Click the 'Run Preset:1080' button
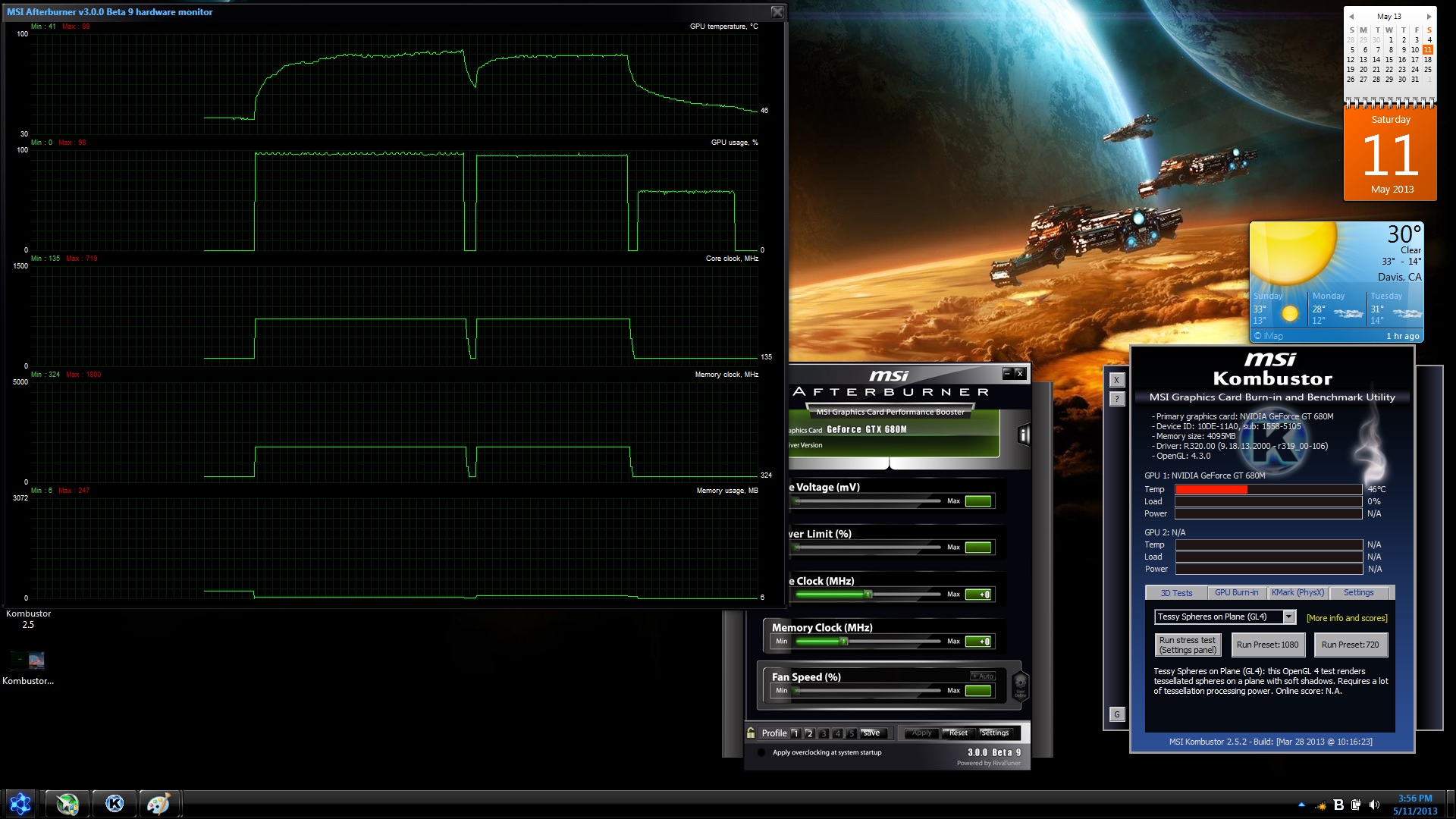This screenshot has height=819, width=1456. tap(1267, 645)
